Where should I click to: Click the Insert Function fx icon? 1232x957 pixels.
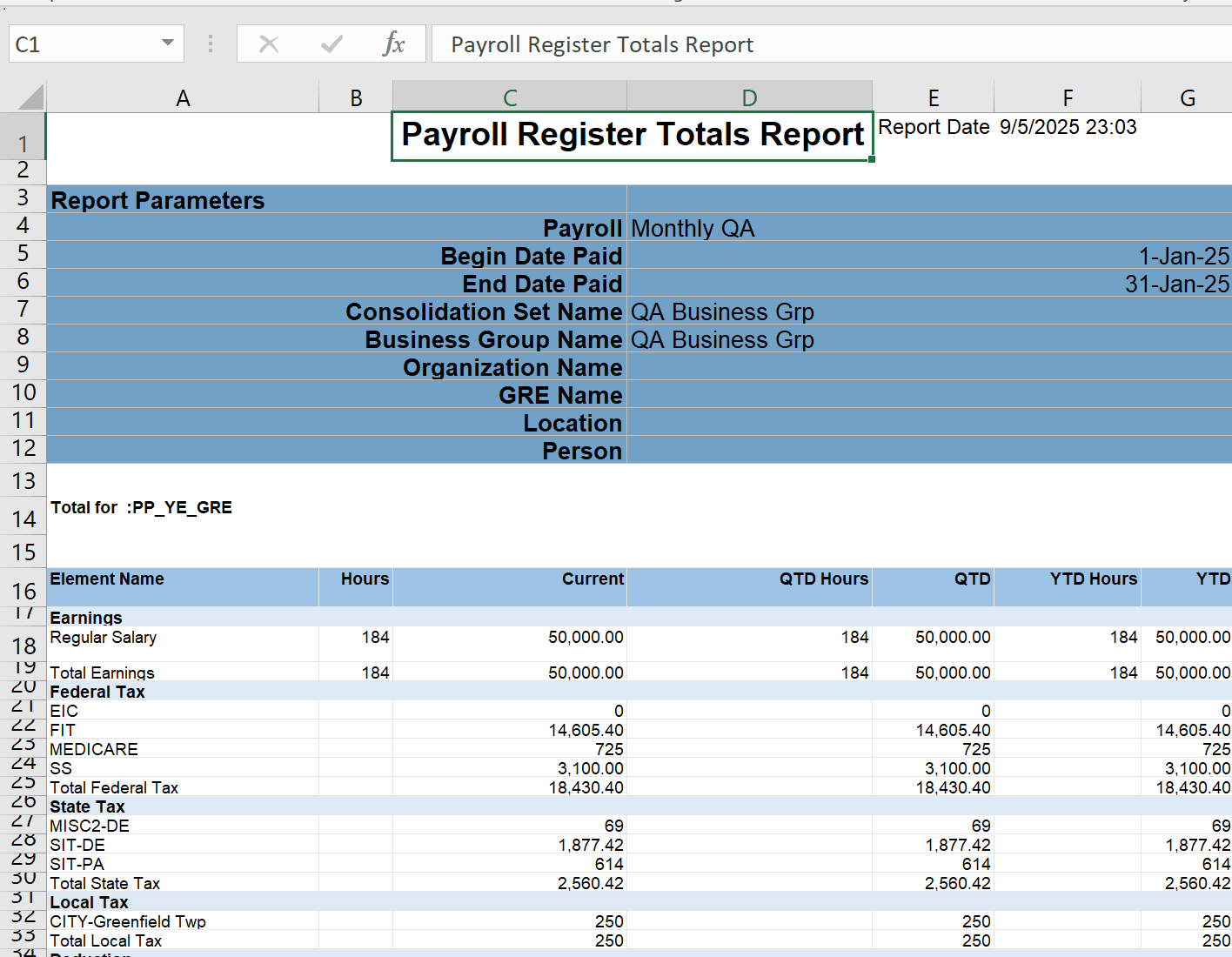tap(397, 43)
